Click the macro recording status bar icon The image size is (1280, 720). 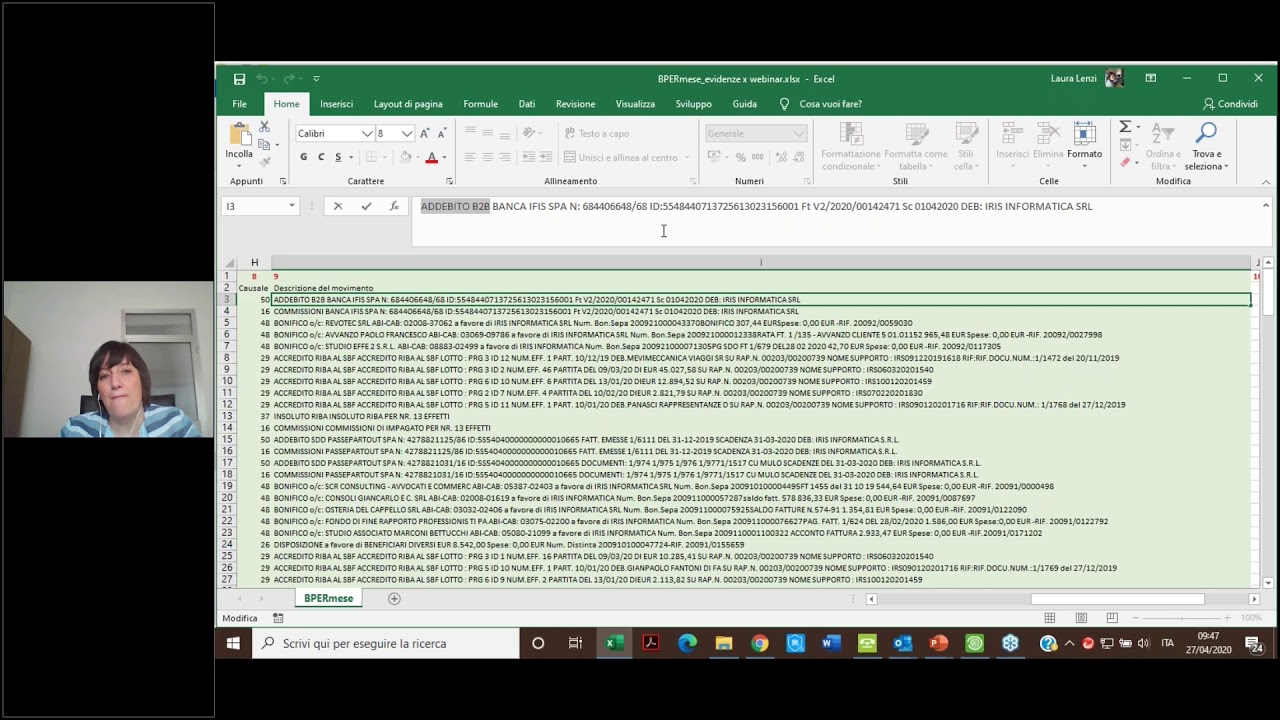click(x=278, y=618)
